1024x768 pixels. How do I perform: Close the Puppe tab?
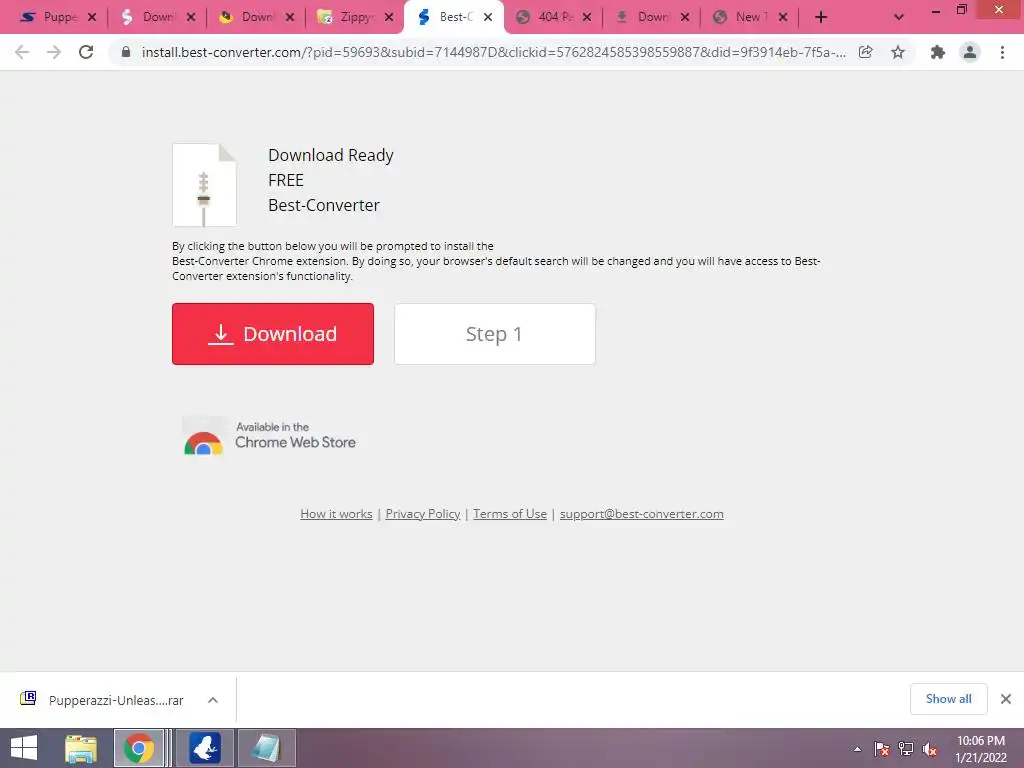click(92, 18)
